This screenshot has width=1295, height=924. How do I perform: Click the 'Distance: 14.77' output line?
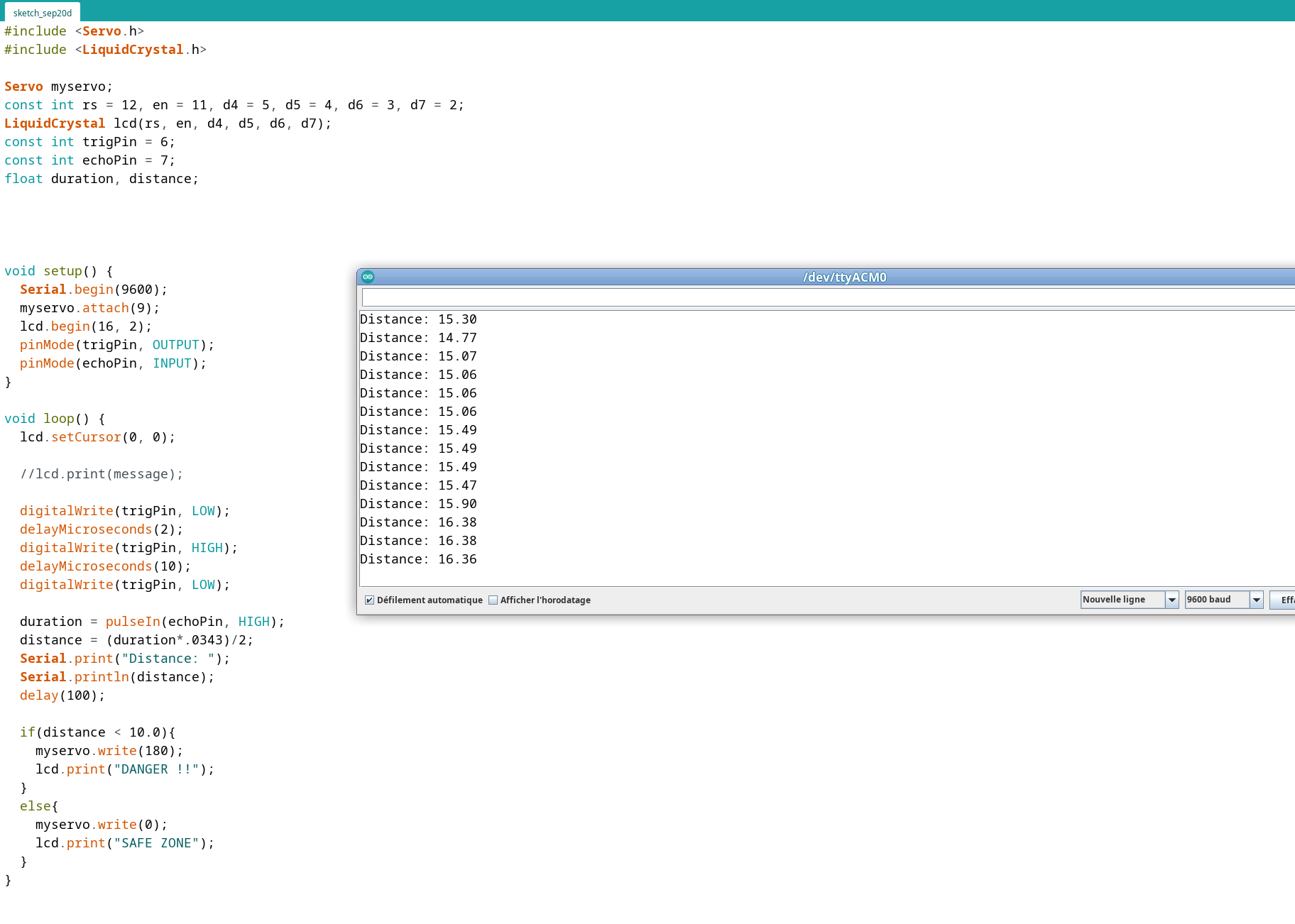click(418, 338)
